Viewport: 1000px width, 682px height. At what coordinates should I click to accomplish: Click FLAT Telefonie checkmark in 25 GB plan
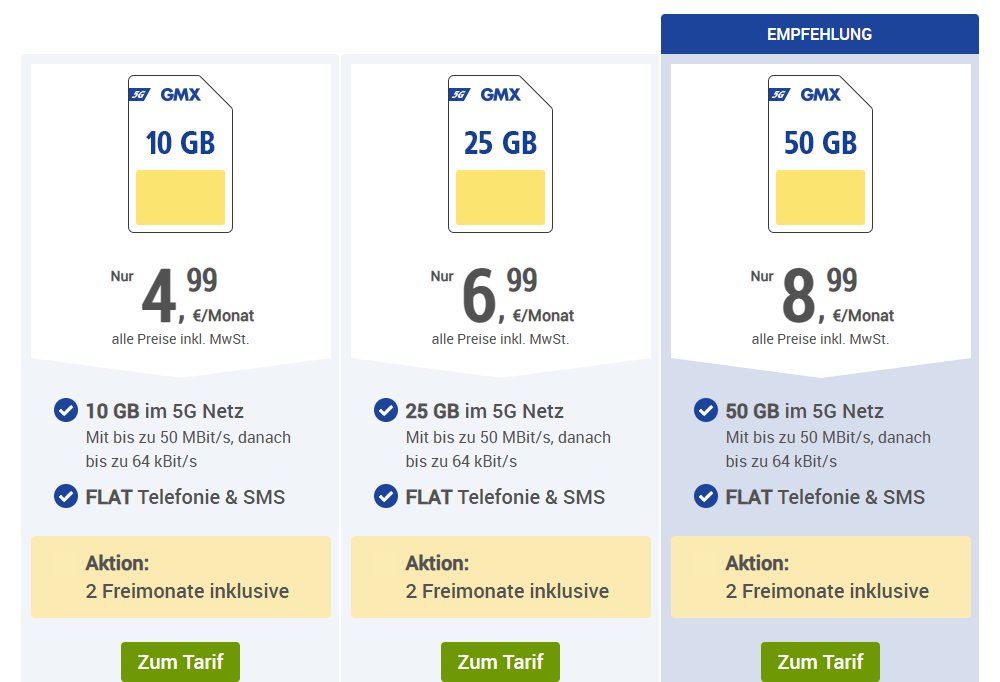tap(386, 496)
